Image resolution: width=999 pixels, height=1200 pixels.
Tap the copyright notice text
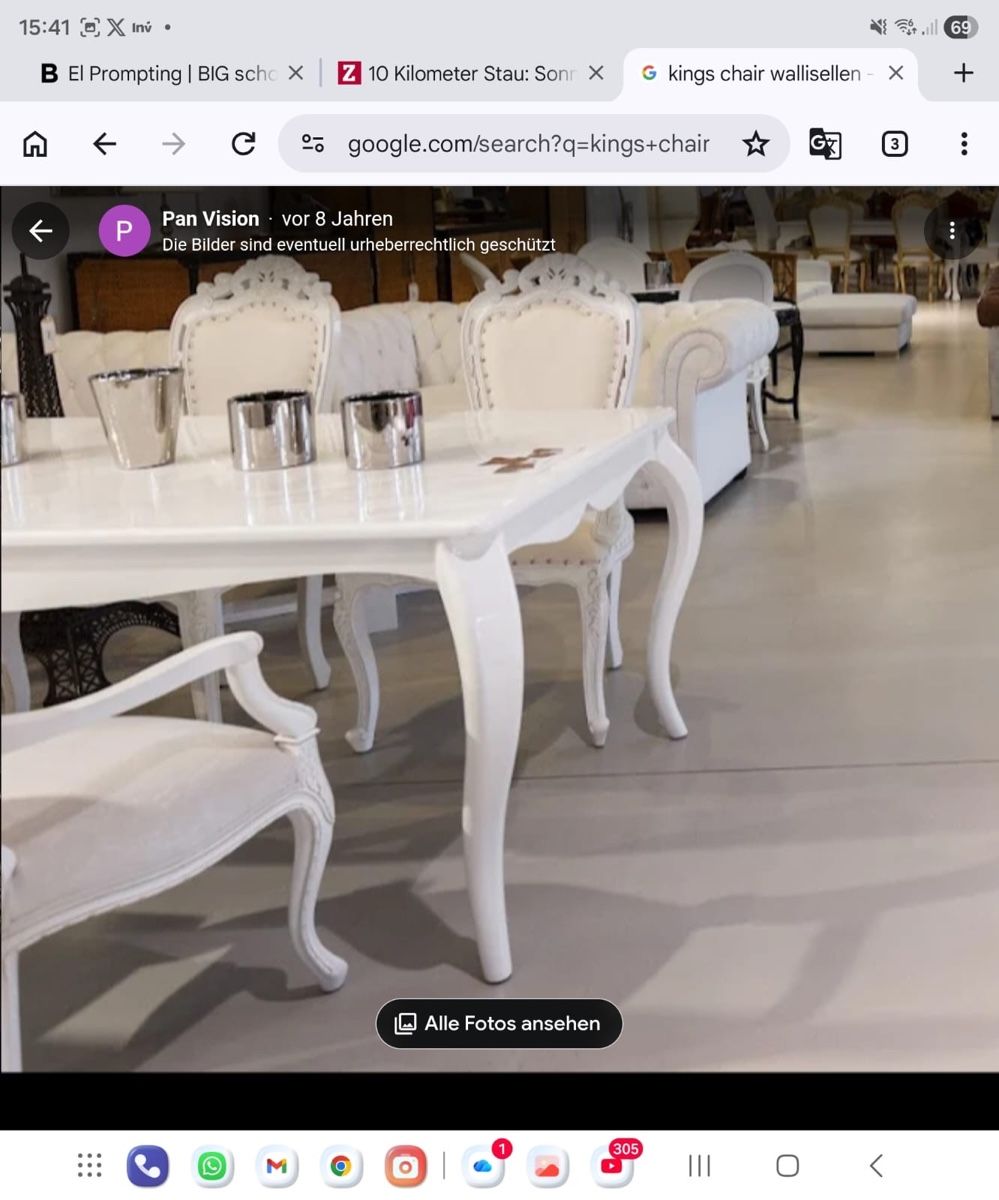pyautogui.click(x=359, y=245)
